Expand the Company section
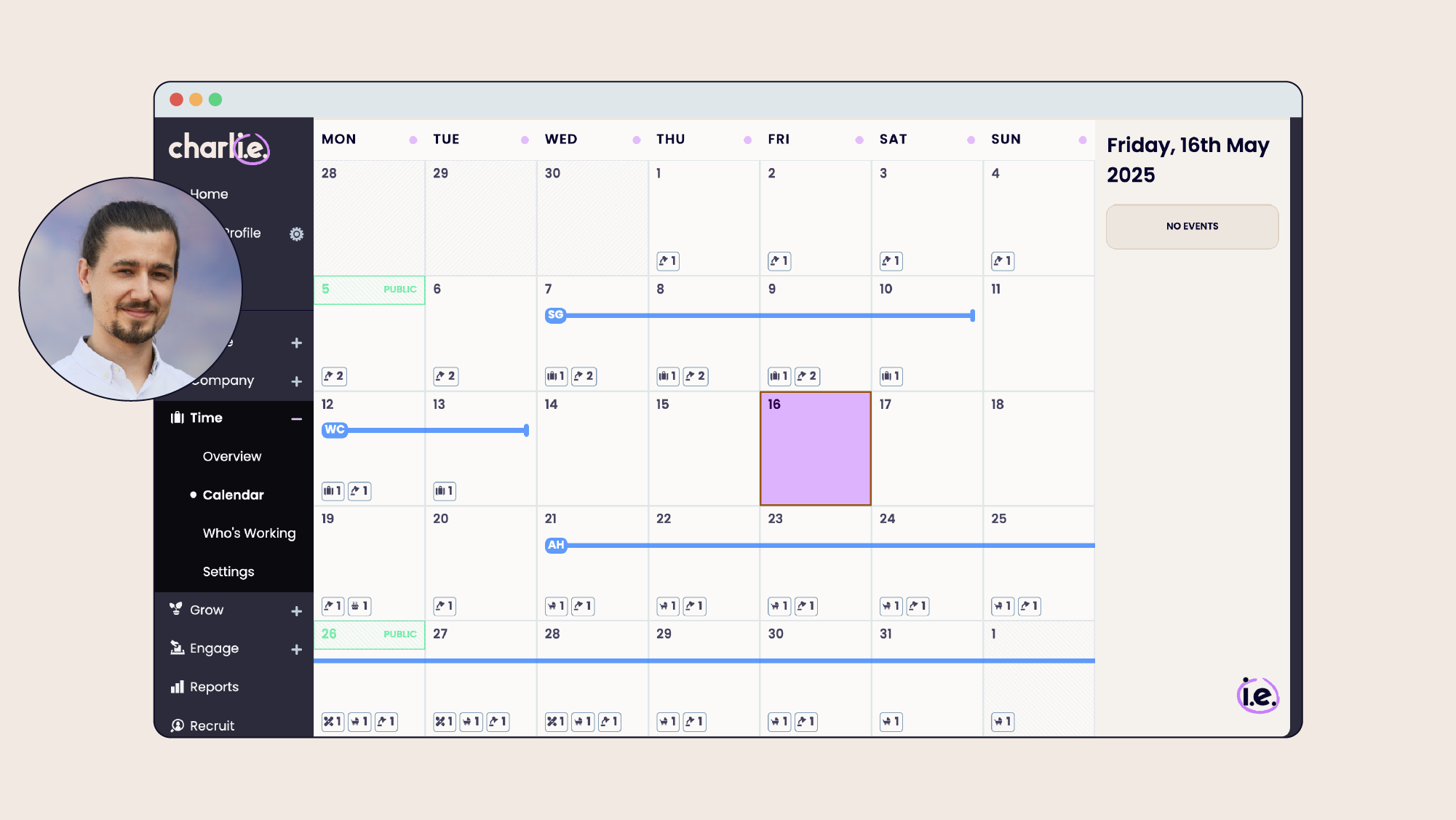The width and height of the screenshot is (1456, 820). pyautogui.click(x=296, y=381)
